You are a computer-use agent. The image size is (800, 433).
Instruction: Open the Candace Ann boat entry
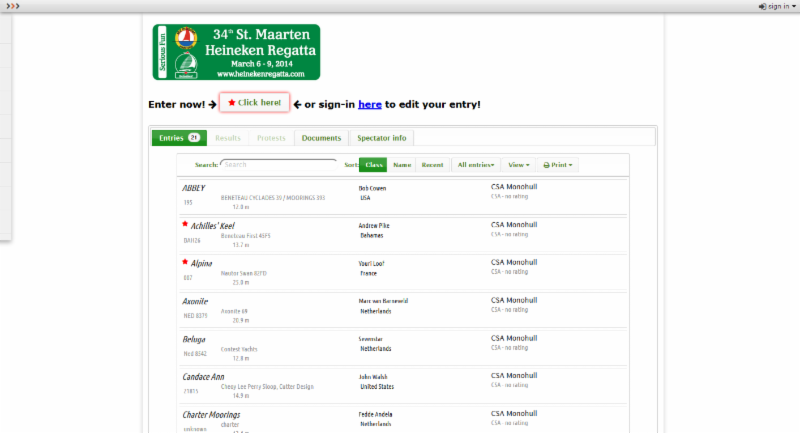(x=203, y=377)
